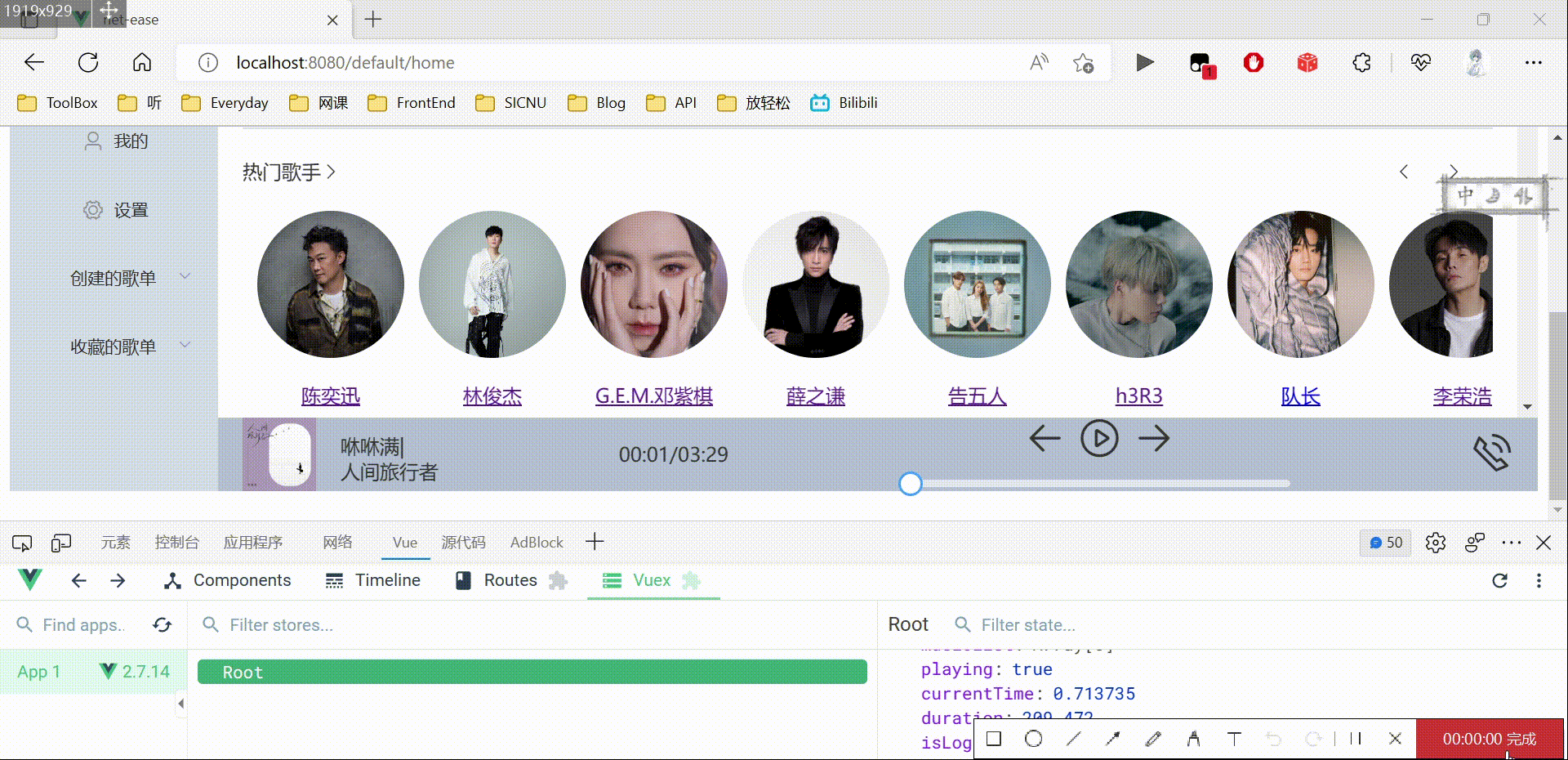Open the Bilibili bookmark
The height and width of the screenshot is (760, 1568).
(844, 103)
